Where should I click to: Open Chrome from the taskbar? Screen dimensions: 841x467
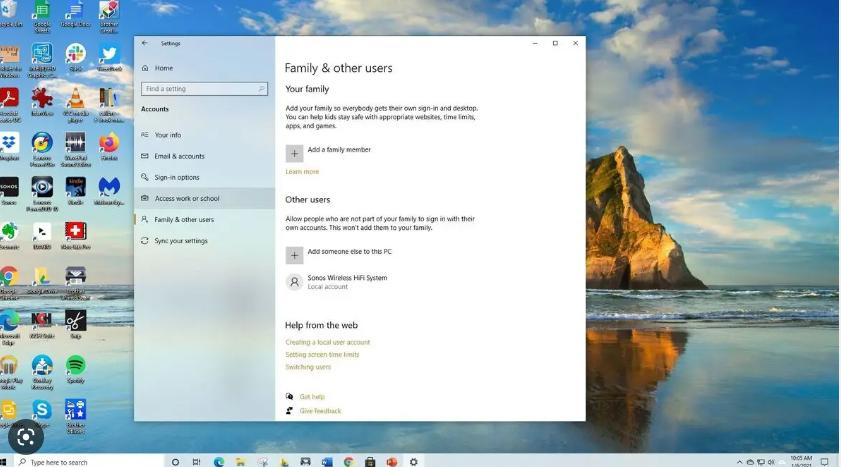(x=349, y=462)
